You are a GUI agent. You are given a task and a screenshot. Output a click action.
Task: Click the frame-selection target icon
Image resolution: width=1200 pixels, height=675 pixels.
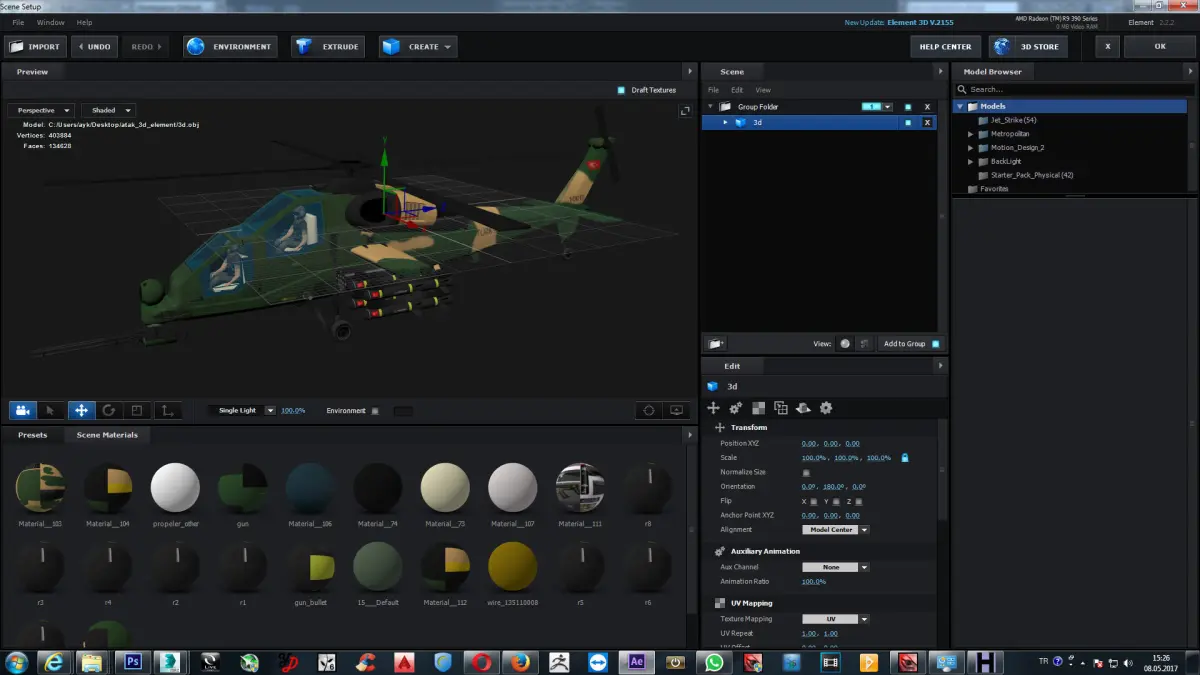click(649, 410)
